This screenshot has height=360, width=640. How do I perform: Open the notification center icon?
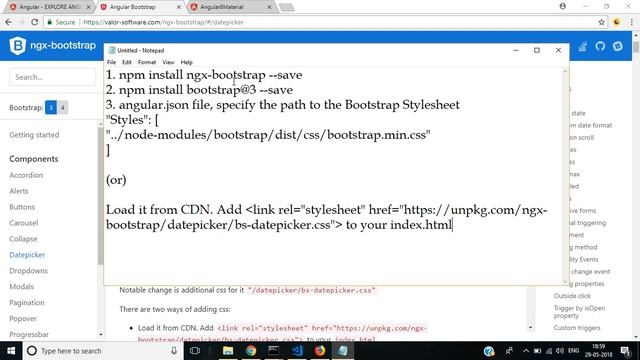(625, 351)
